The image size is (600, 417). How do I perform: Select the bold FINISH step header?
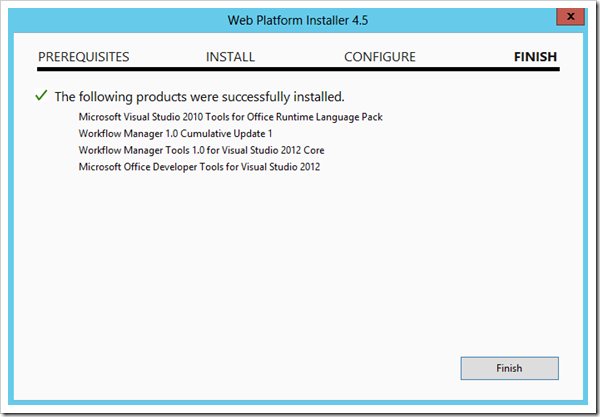click(x=535, y=57)
